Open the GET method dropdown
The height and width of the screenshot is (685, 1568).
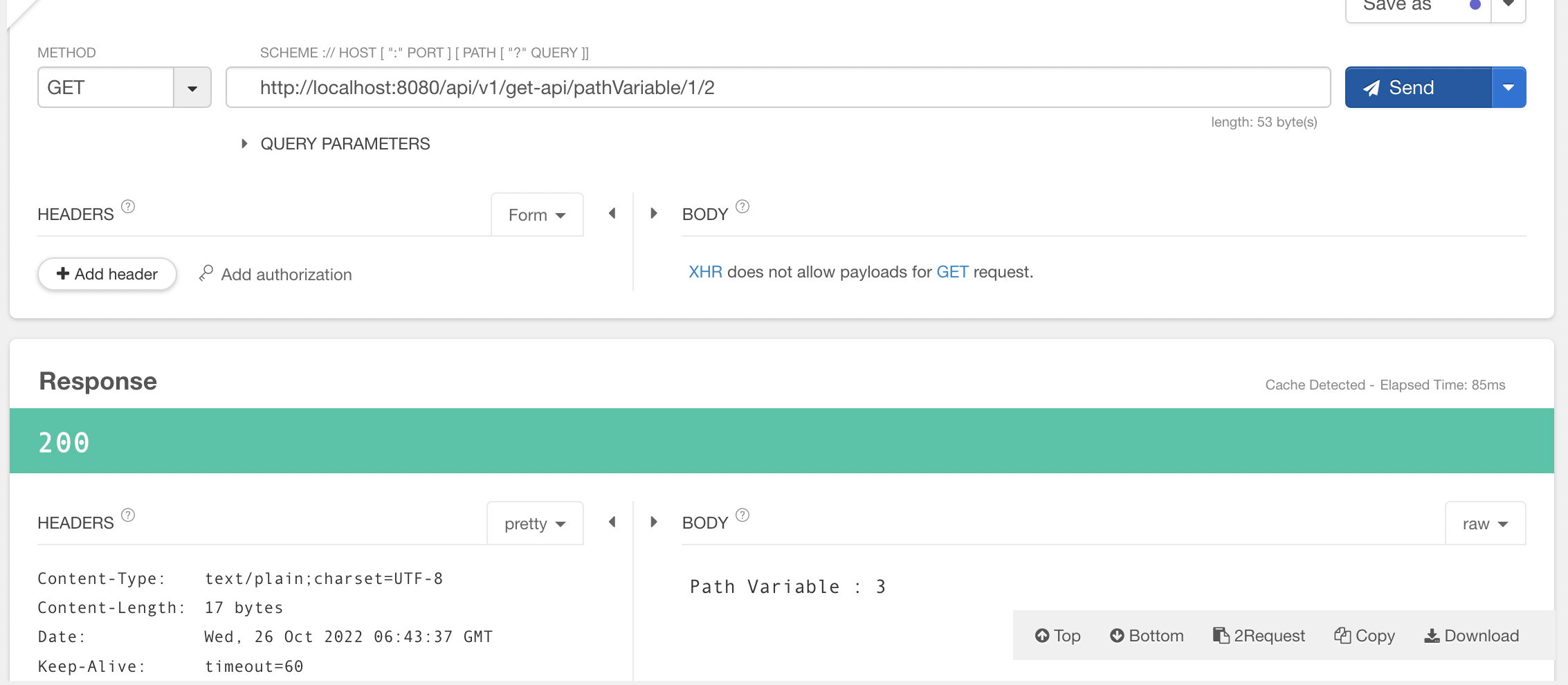click(x=192, y=88)
